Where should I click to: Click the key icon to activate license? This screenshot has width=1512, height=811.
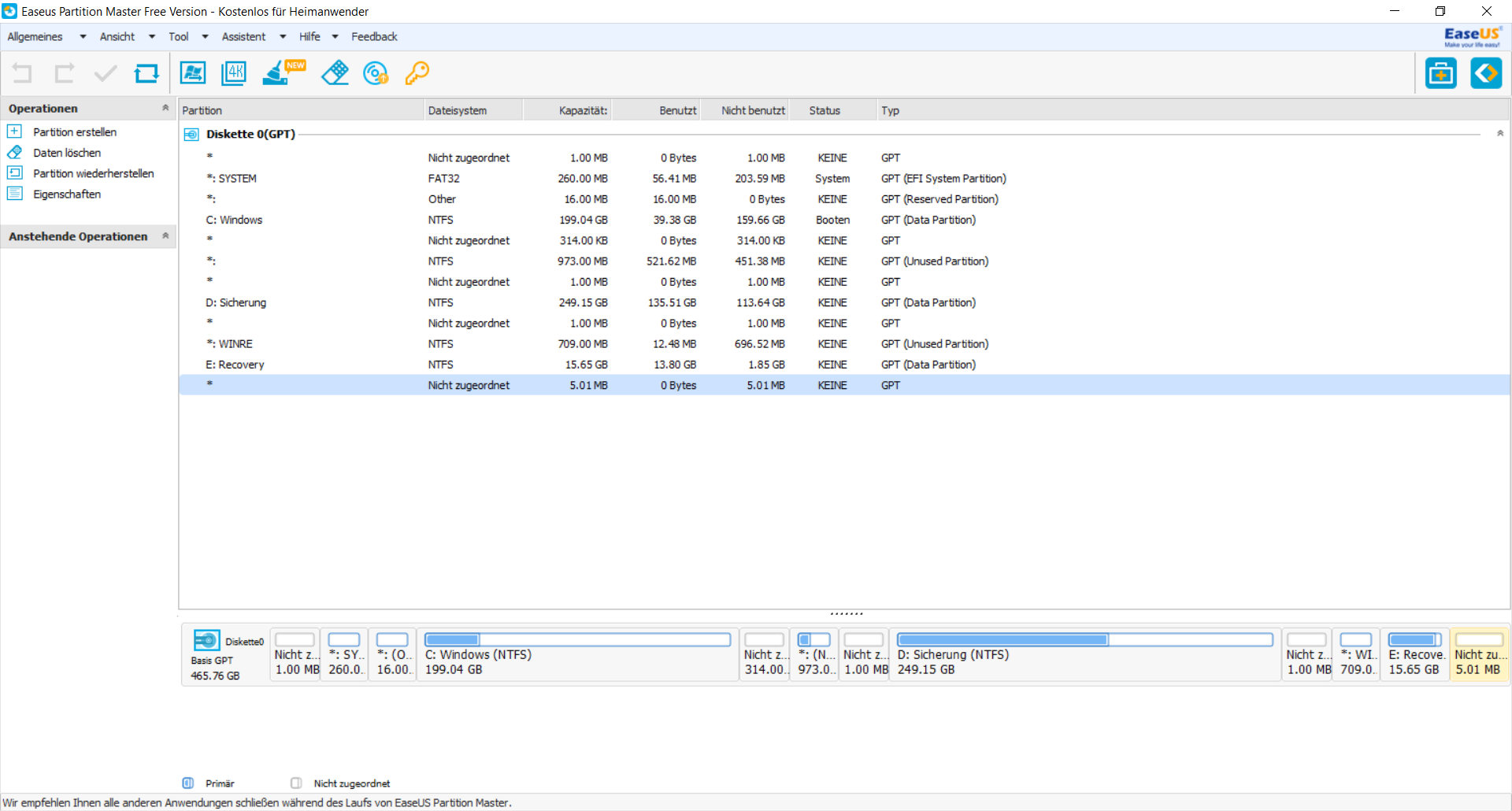(x=417, y=73)
